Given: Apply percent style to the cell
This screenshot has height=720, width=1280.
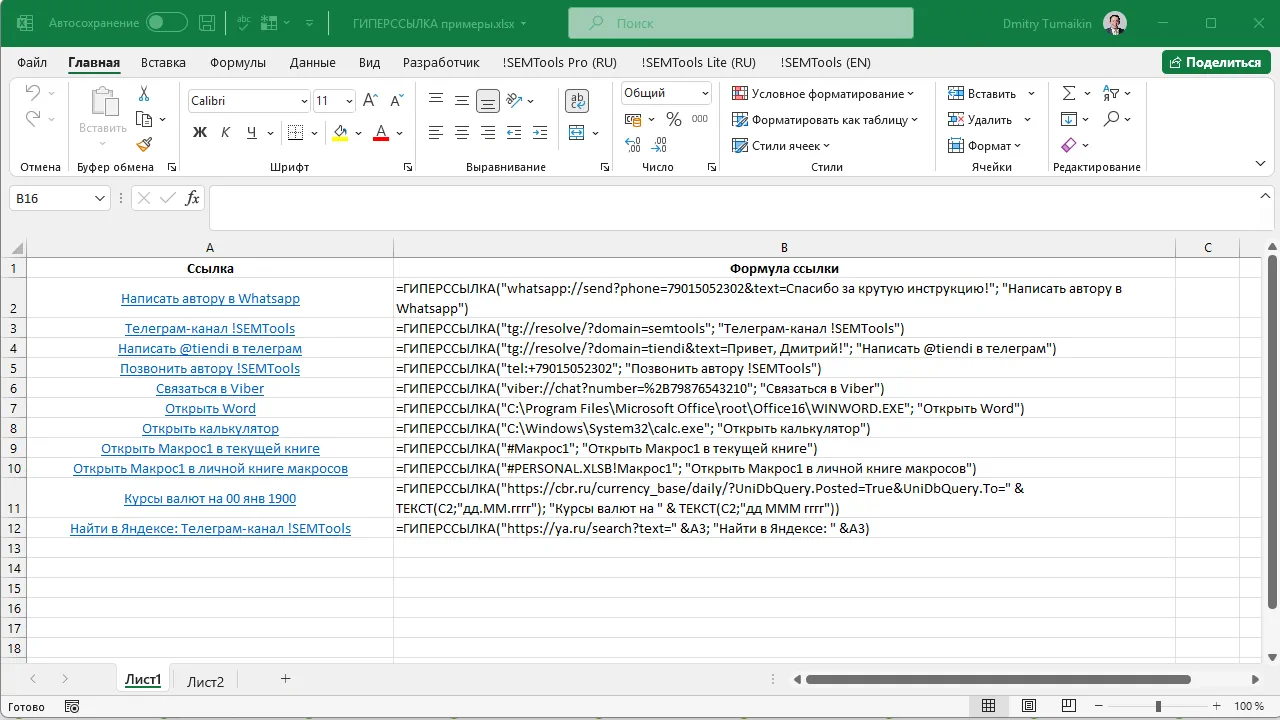Looking at the screenshot, I should [x=674, y=119].
